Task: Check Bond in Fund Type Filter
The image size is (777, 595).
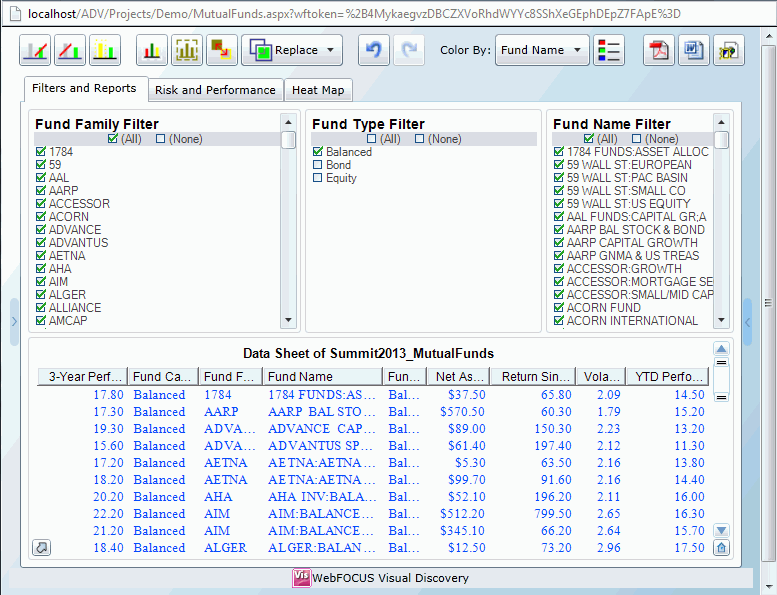Action: tap(318, 165)
